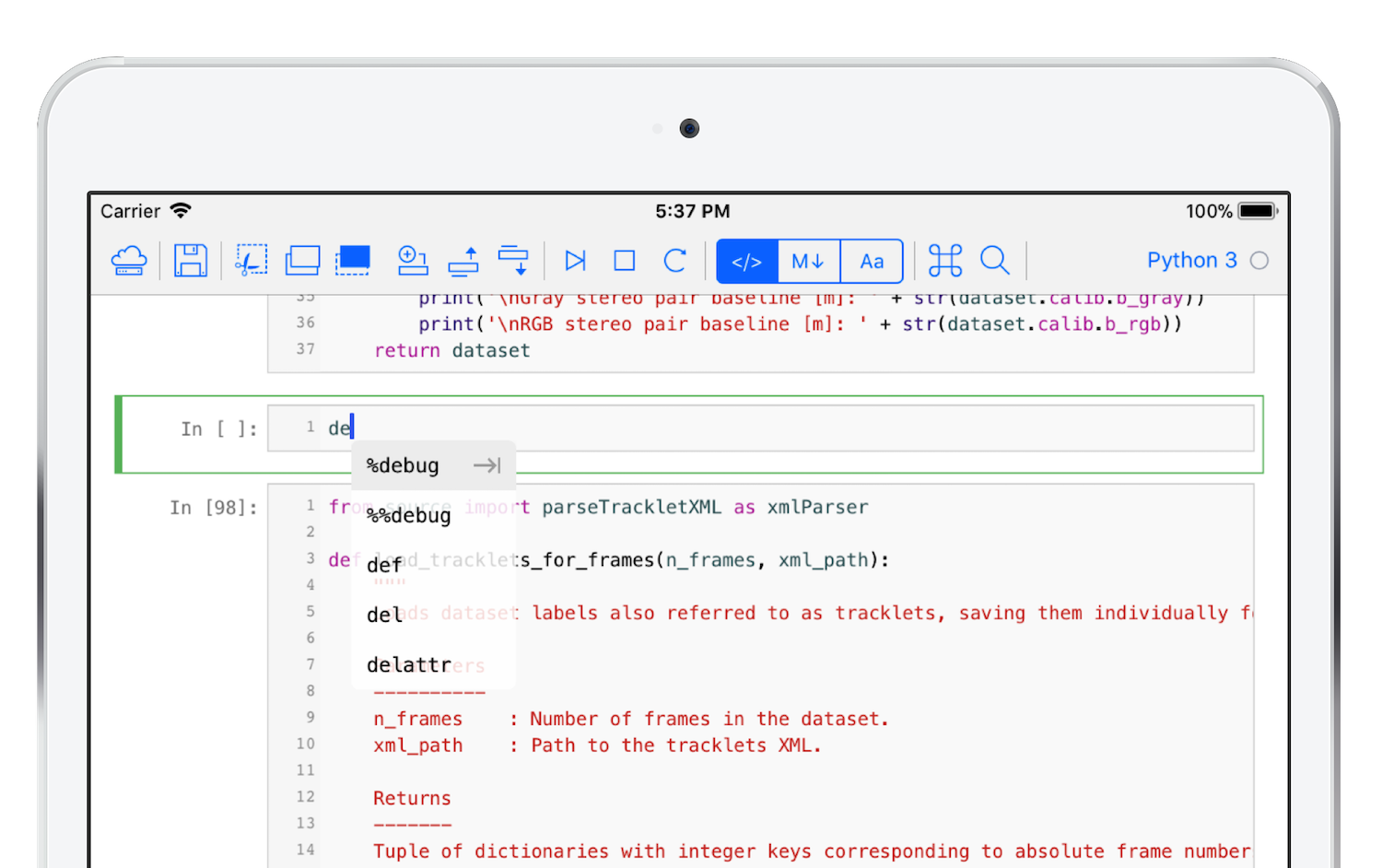This screenshot has width=1382, height=868.
Task: Stop kernel execution square button
Action: click(625, 261)
